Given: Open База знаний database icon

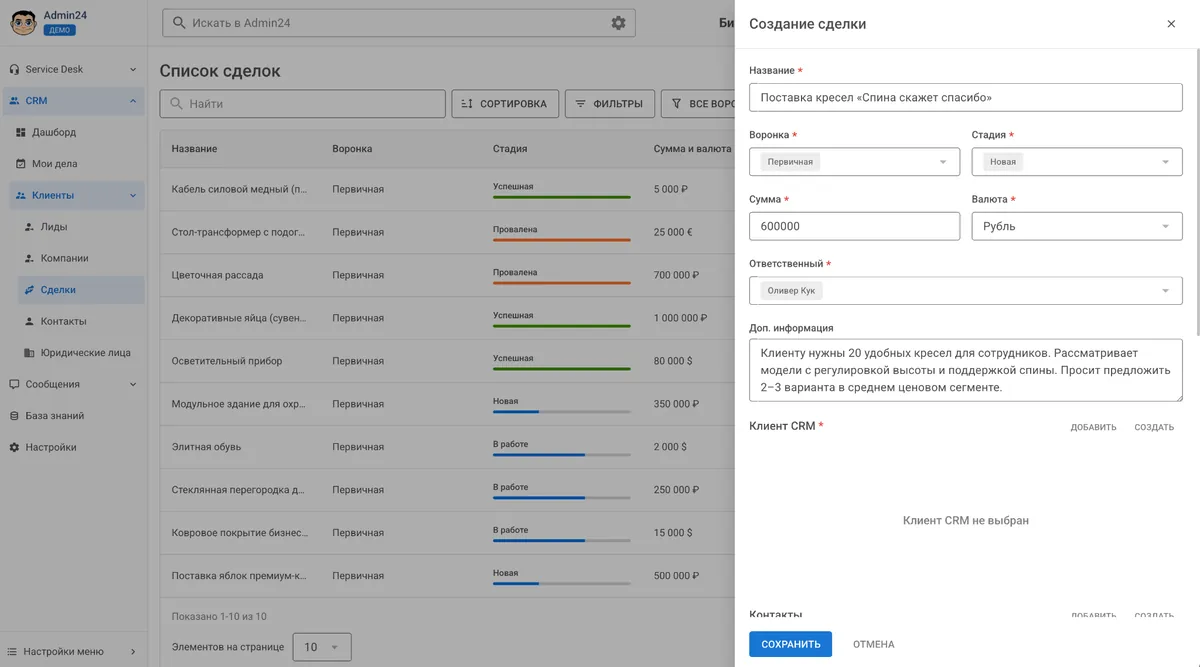Looking at the screenshot, I should coord(14,416).
